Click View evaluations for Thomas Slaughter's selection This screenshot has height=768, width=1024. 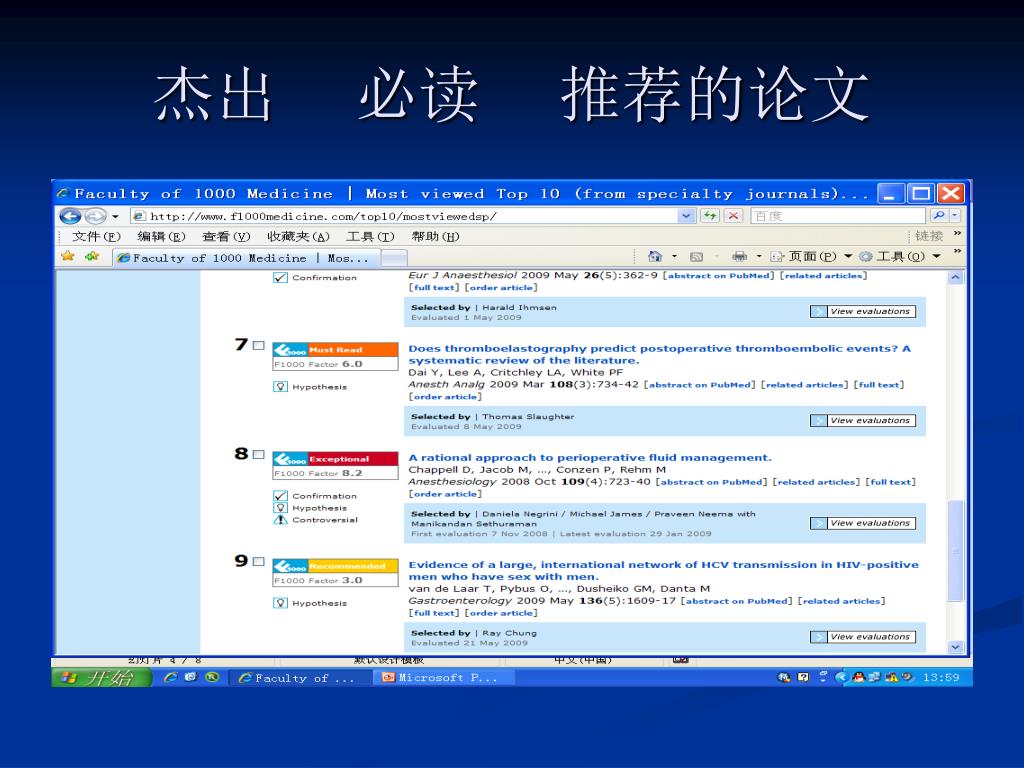pos(863,421)
